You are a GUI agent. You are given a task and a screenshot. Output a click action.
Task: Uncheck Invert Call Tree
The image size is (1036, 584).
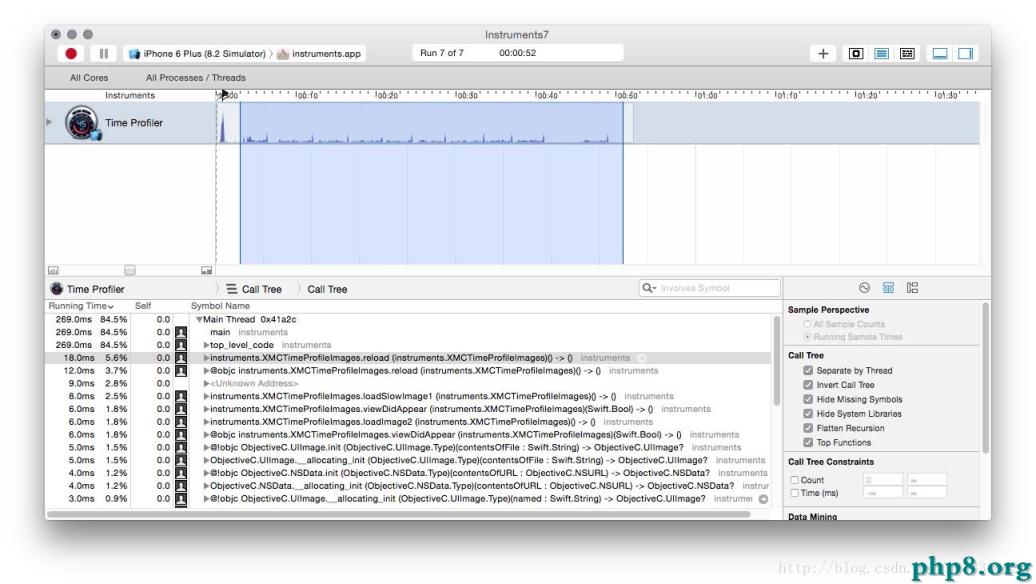pyautogui.click(x=810, y=383)
